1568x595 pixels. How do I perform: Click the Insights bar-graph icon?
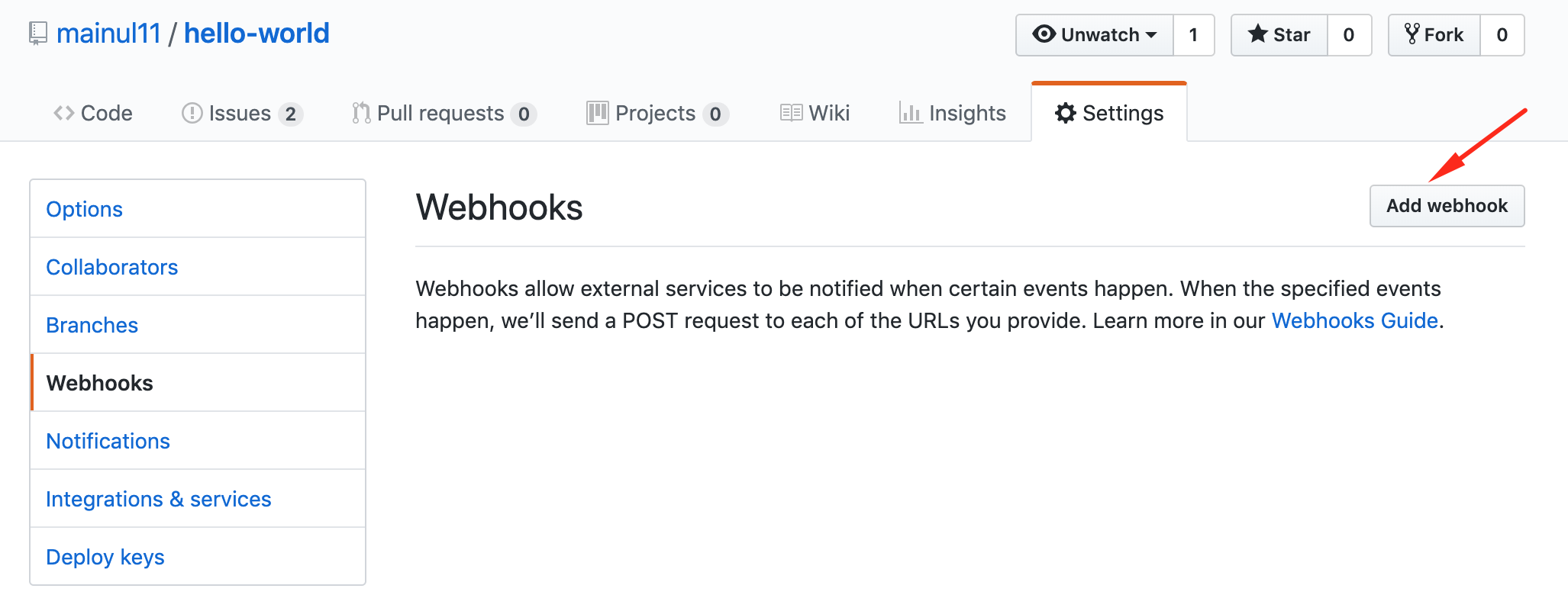pyautogui.click(x=911, y=113)
